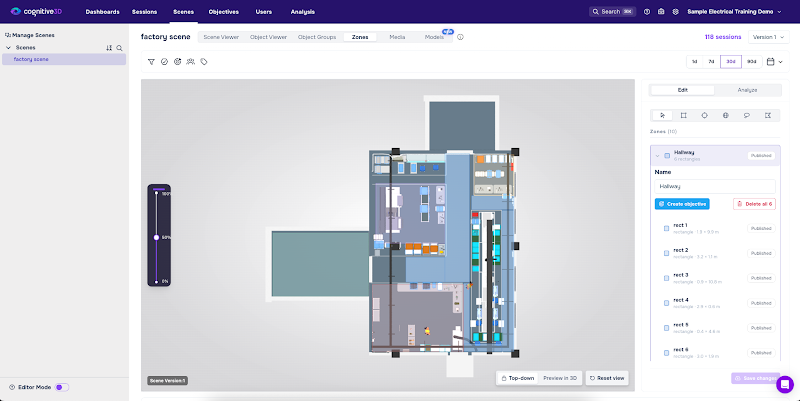Open the date range chevron dropdown
The width and height of the screenshot is (800, 401).
(780, 62)
